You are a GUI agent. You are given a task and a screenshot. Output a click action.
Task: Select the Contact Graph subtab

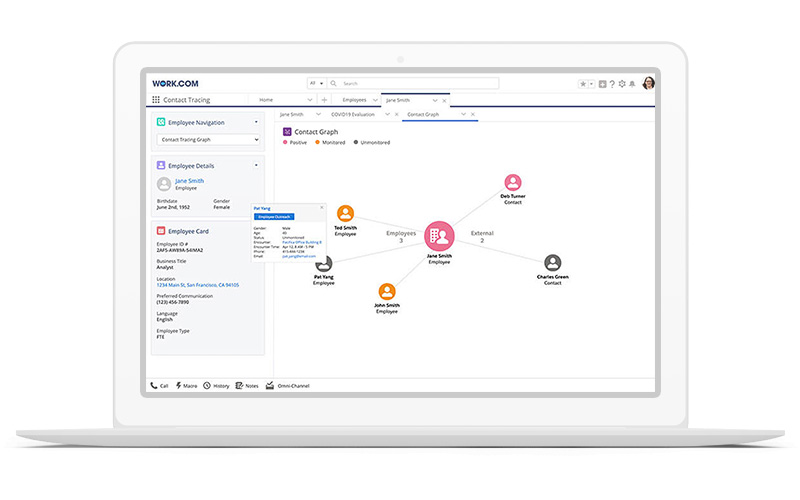(423, 114)
